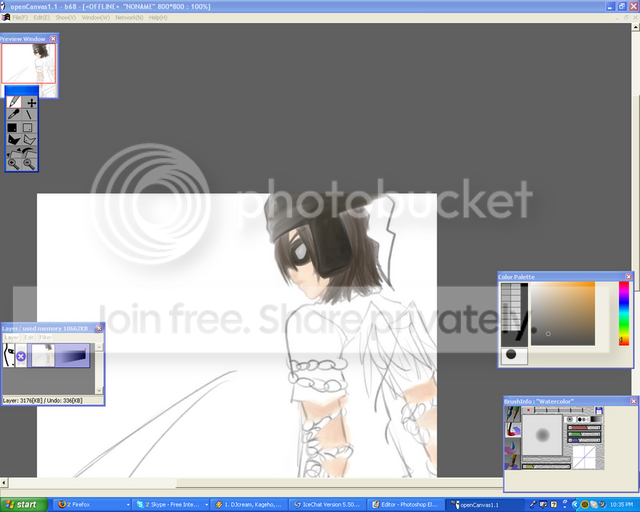
Task: Click the red dot brush slot in BrushInfo
Action: [528, 410]
